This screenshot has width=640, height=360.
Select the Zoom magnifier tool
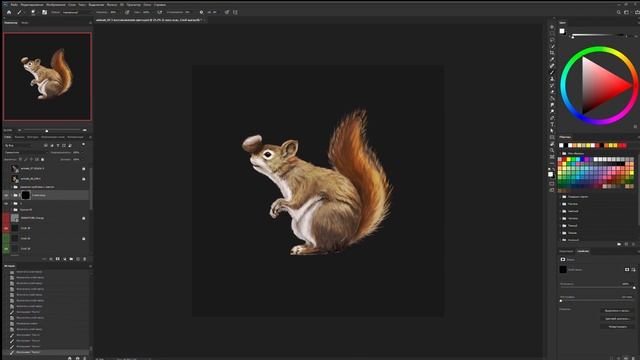552,151
